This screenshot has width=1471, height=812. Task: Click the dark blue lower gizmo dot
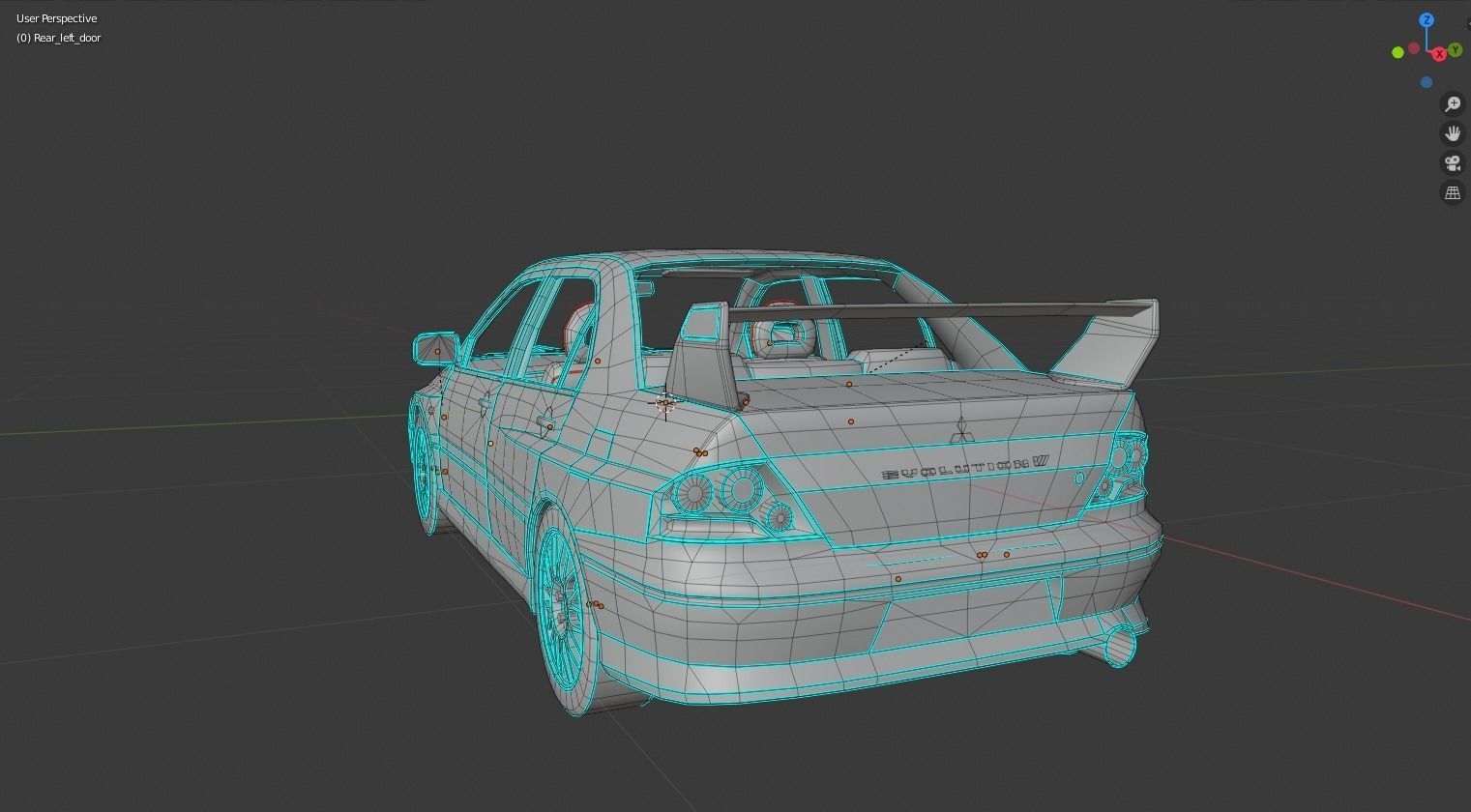pos(1427,82)
